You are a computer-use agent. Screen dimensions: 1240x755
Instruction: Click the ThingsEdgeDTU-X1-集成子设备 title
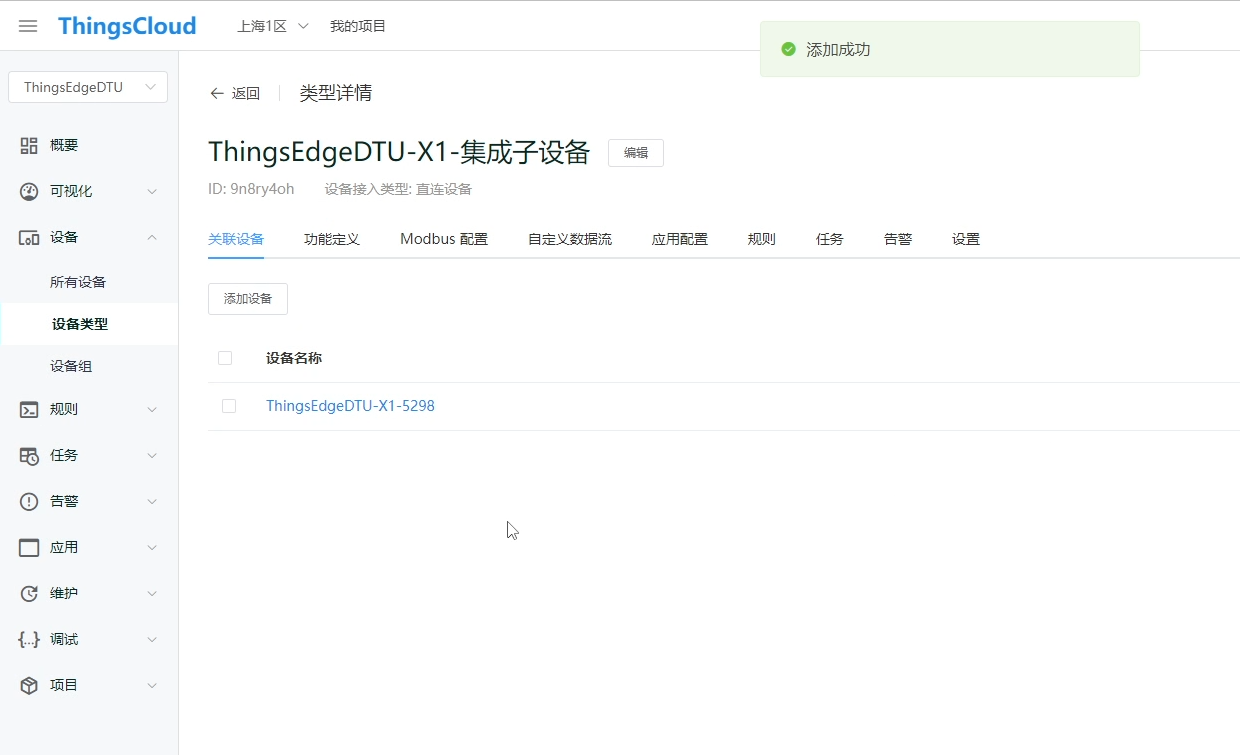pos(399,152)
